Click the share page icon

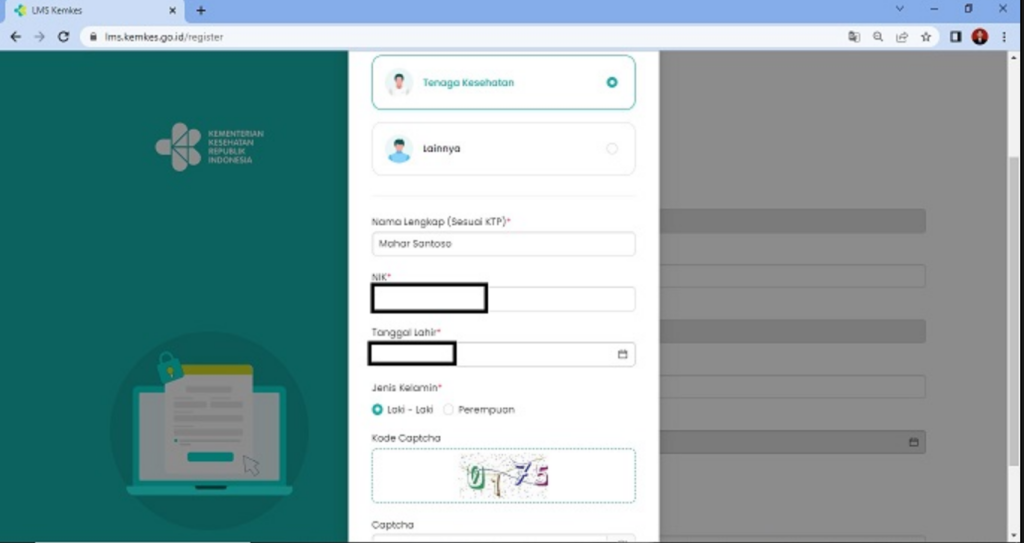point(902,36)
